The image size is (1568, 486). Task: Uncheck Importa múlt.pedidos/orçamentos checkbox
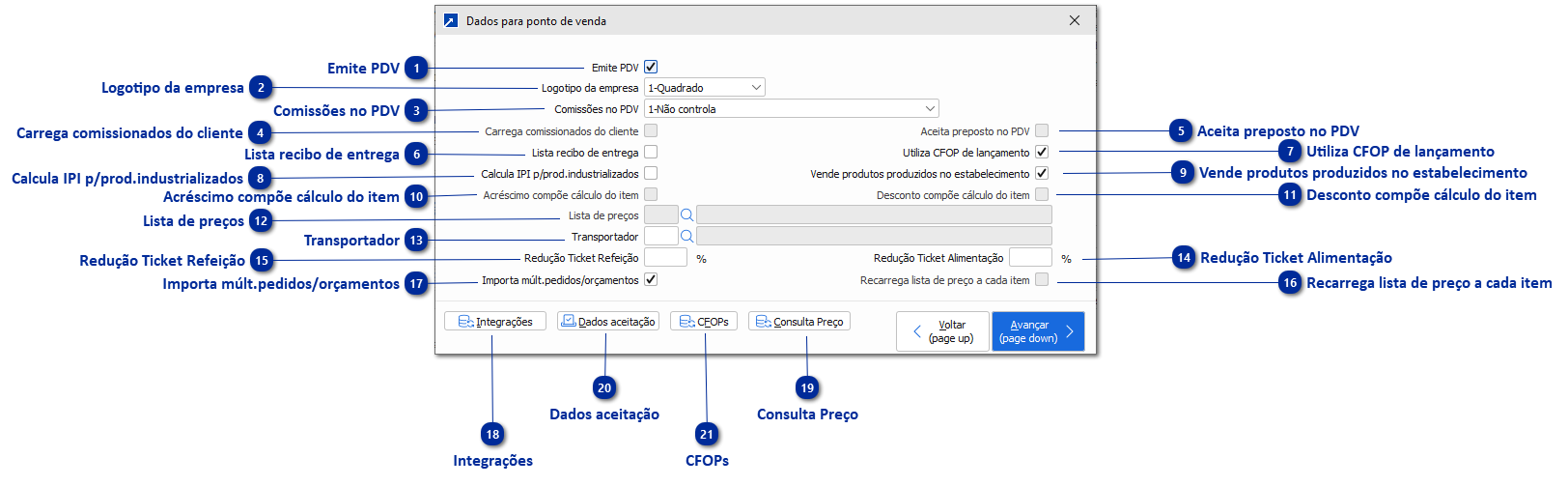point(651,279)
